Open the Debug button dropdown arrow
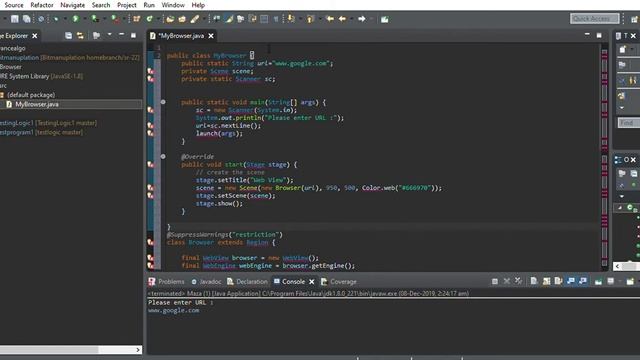The image size is (640, 360). [64, 19]
